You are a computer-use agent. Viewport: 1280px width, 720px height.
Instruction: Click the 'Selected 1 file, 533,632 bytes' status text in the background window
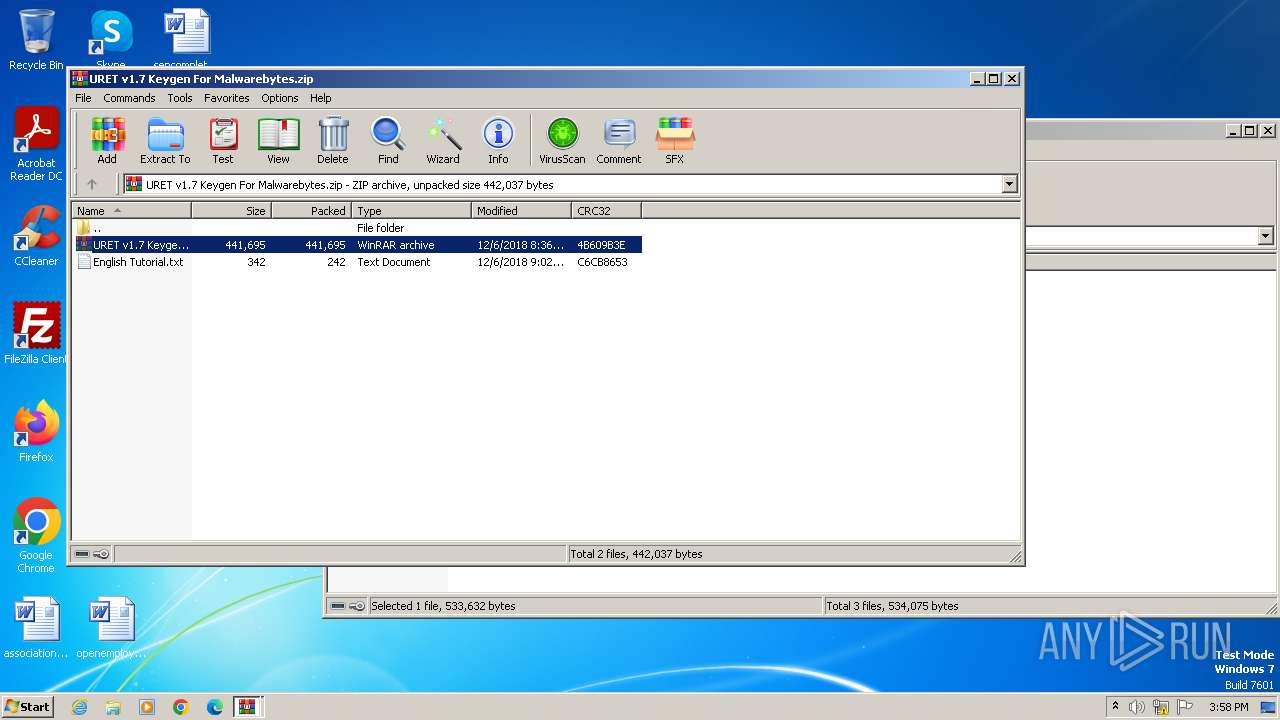[x=443, y=606]
